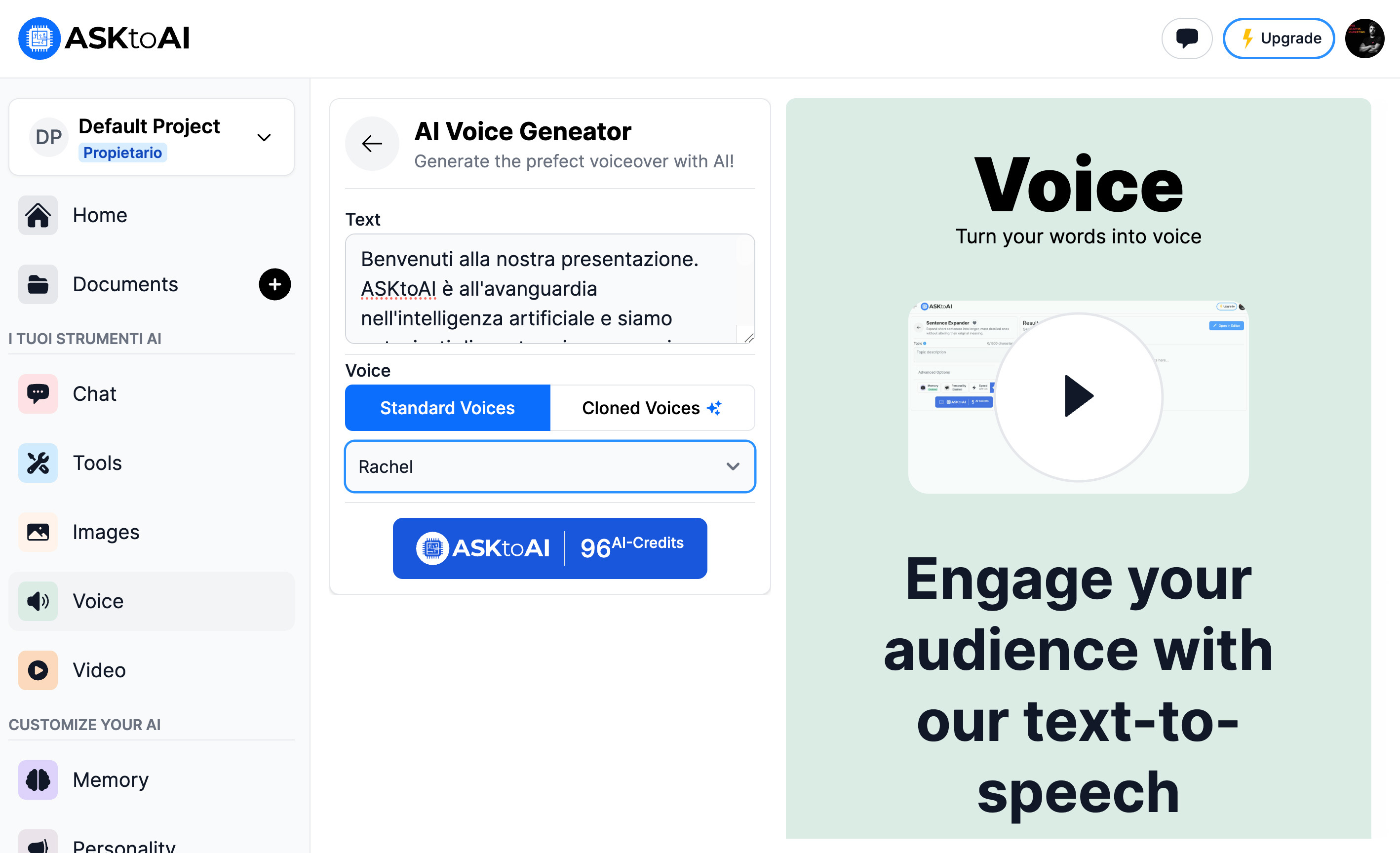Expand the Default Project dropdown
Screen dimensions: 1400x853
(x=264, y=137)
